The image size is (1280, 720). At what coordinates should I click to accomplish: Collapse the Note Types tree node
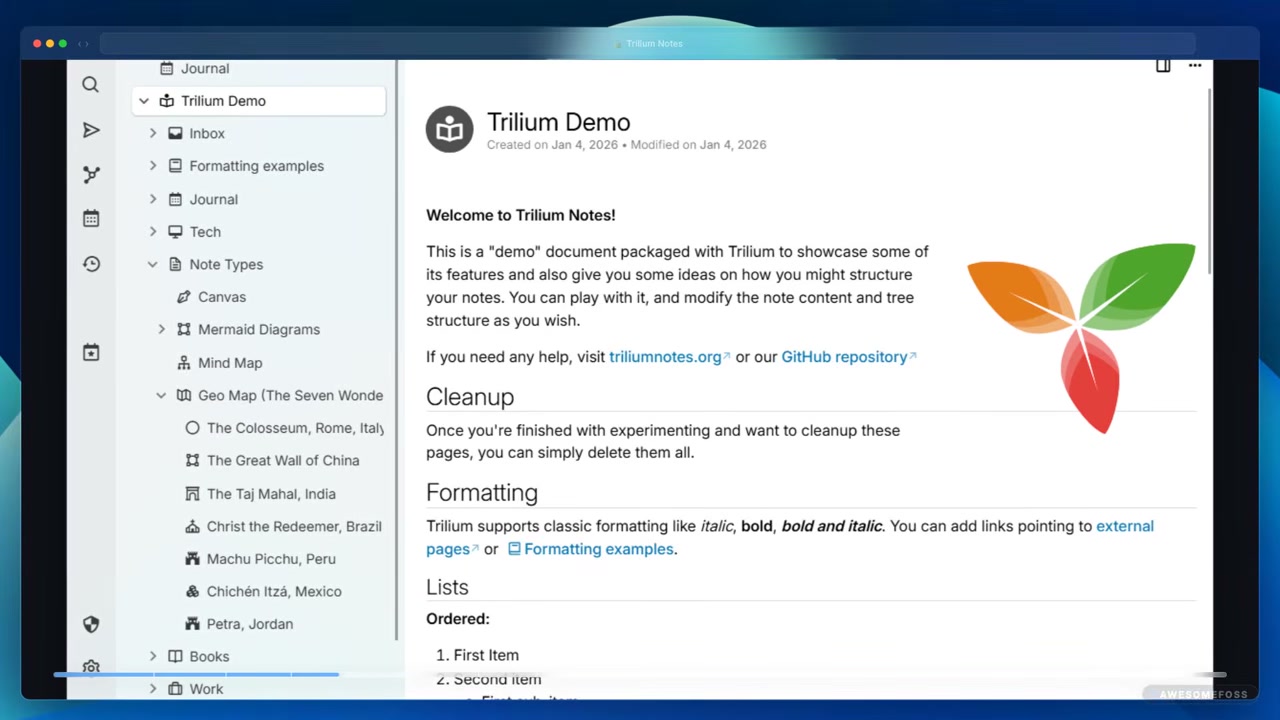tap(153, 264)
